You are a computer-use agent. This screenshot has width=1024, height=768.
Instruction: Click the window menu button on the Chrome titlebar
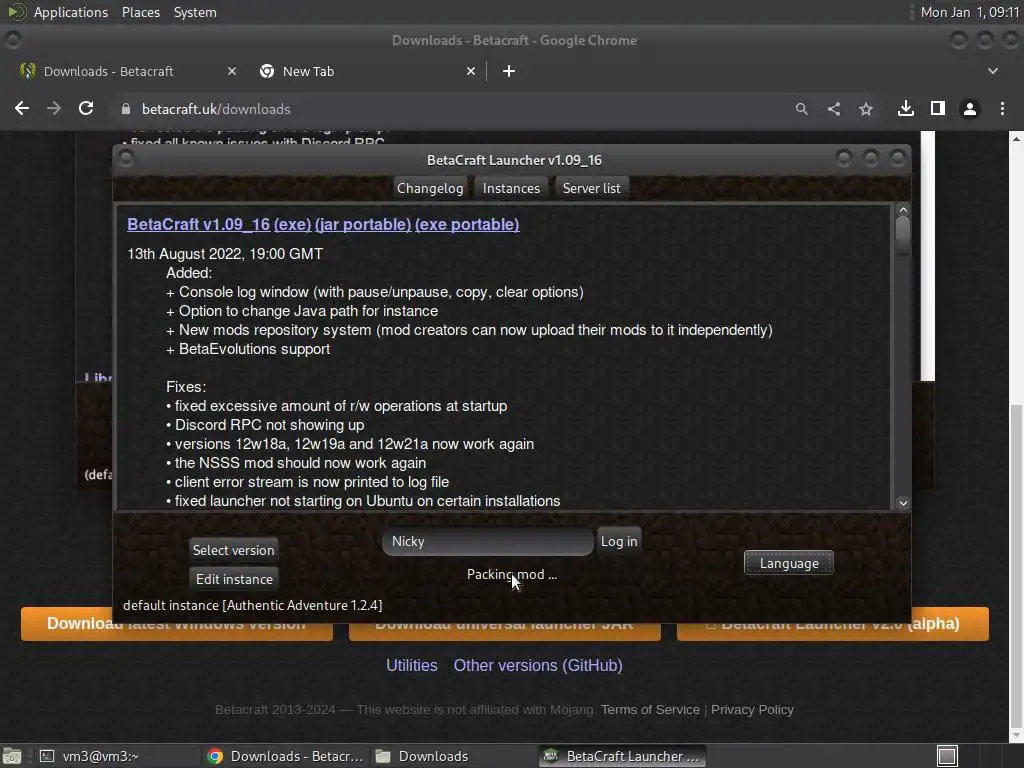[x=12, y=40]
